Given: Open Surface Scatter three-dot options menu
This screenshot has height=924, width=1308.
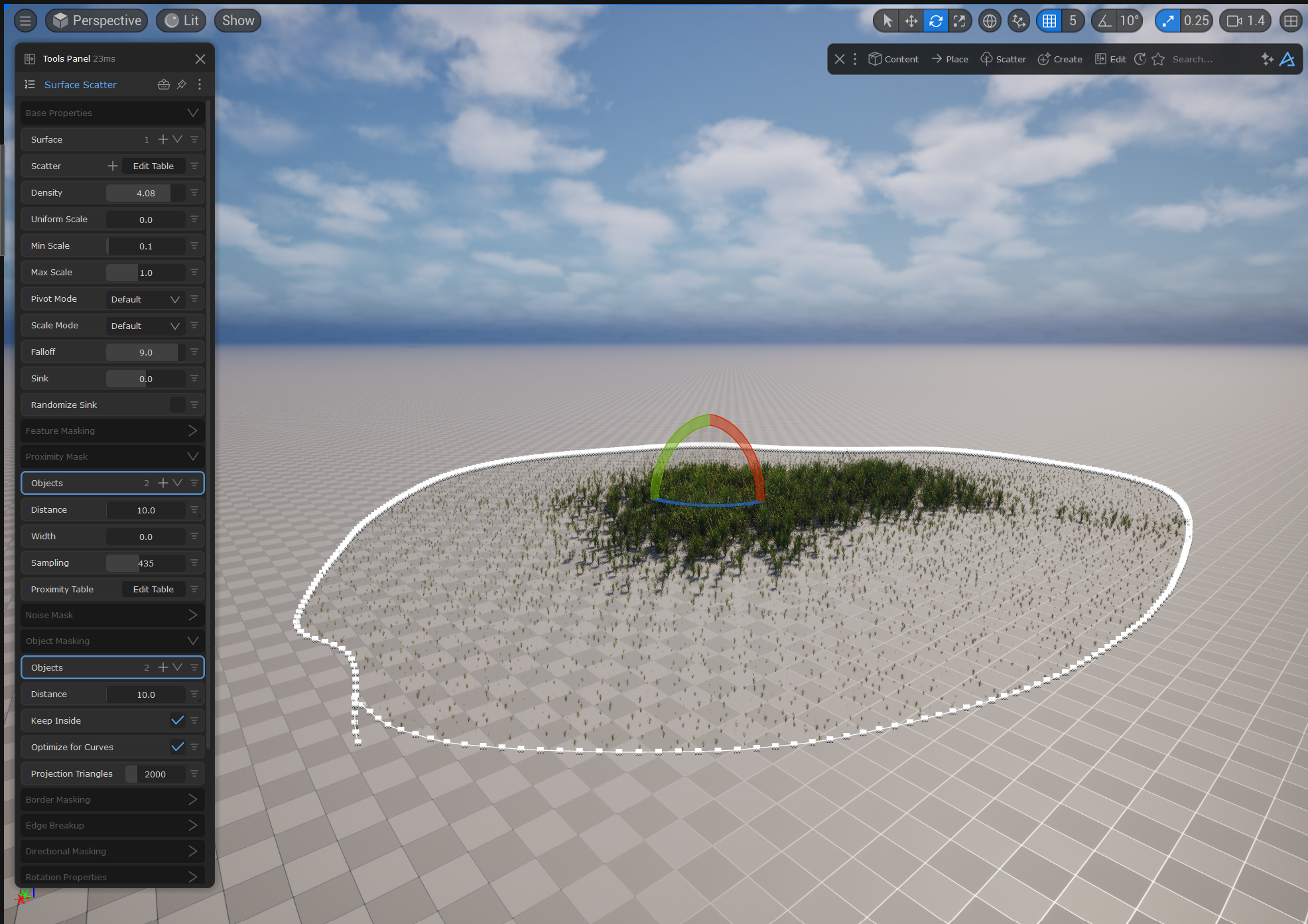Looking at the screenshot, I should pyautogui.click(x=200, y=84).
